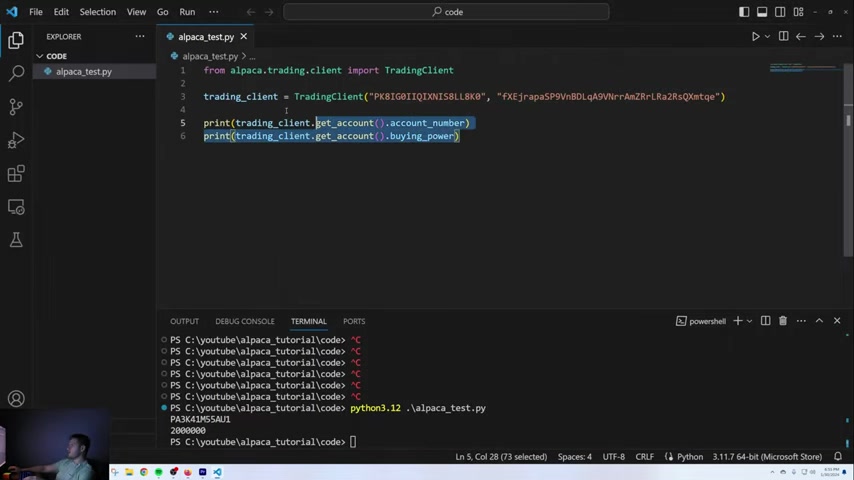Open the Accounts menu icon
Screen dimensions: 854x480
pyautogui.click(x=16, y=399)
